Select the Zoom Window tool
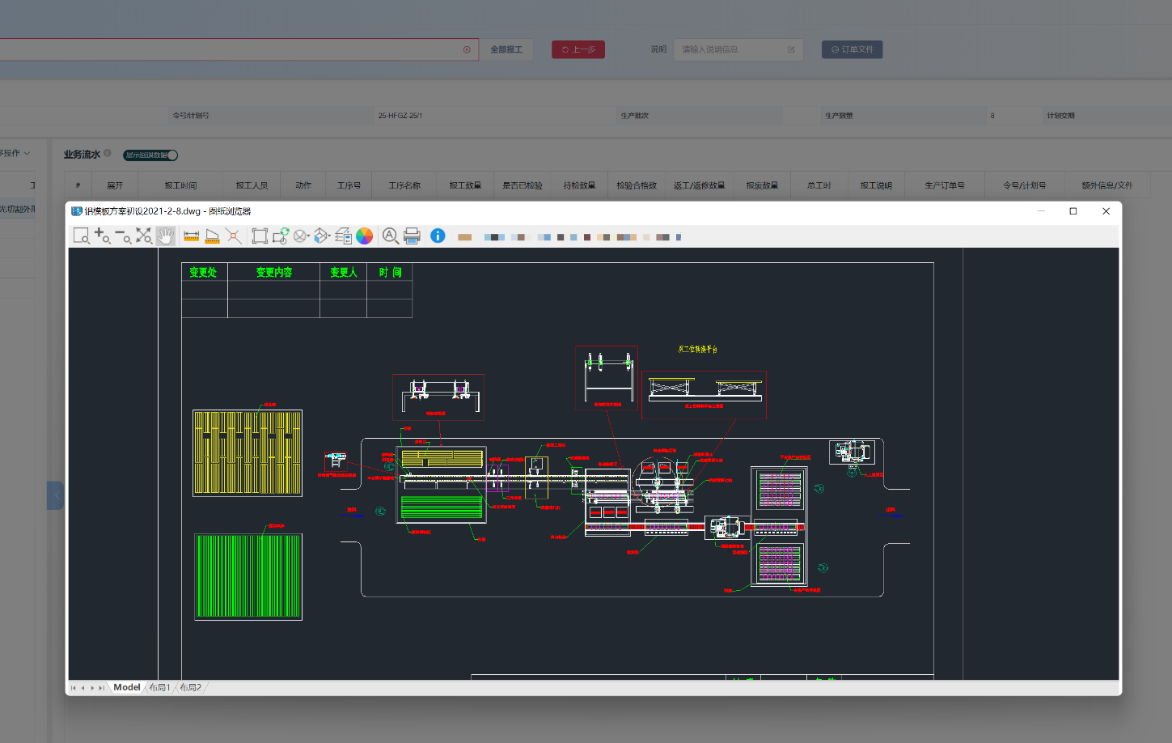This screenshot has height=743, width=1172. 81,236
